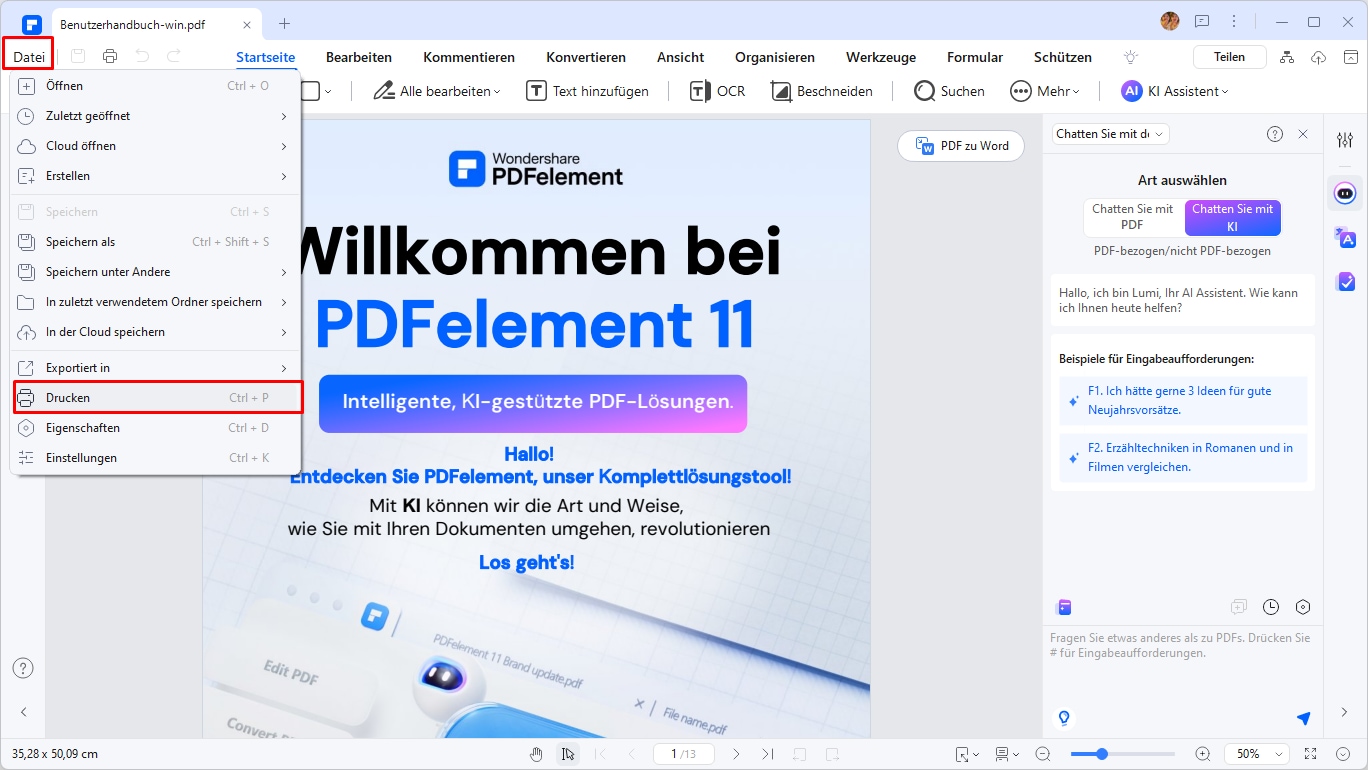The image size is (1368, 770).
Task: Open the Mehr dropdown in toolbar
Action: (x=1044, y=91)
